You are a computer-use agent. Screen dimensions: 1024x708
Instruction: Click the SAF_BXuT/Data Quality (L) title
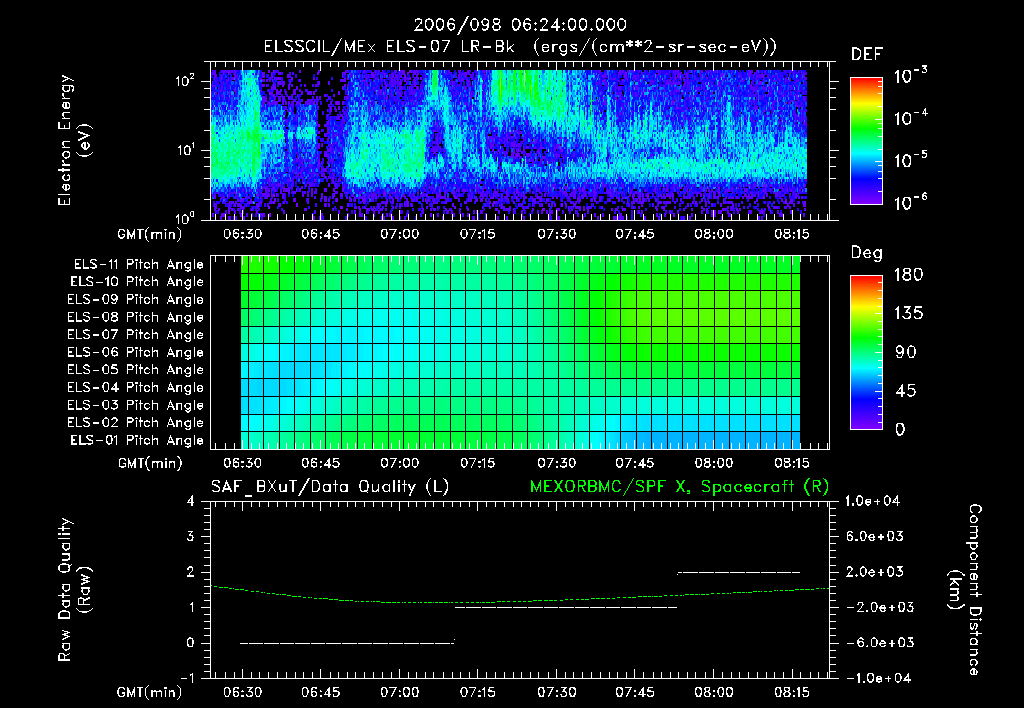(x=330, y=487)
